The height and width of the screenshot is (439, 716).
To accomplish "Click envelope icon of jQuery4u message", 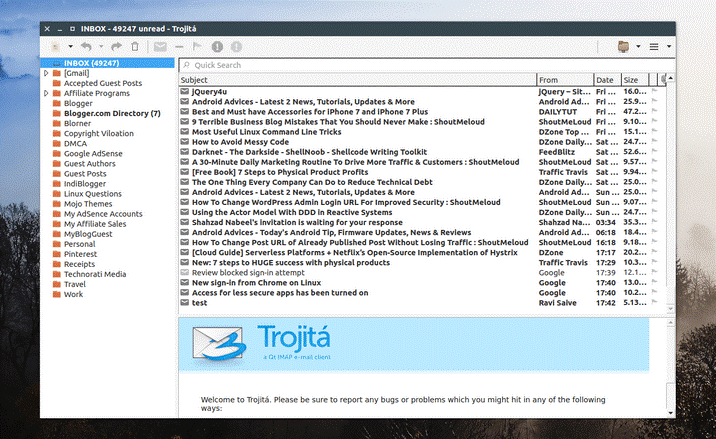I will [x=184, y=91].
